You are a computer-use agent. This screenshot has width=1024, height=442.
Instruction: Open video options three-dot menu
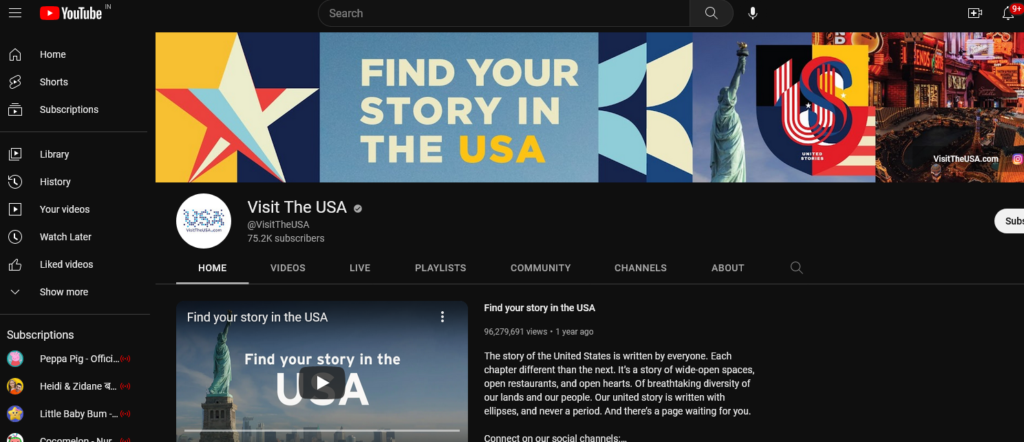coord(442,317)
